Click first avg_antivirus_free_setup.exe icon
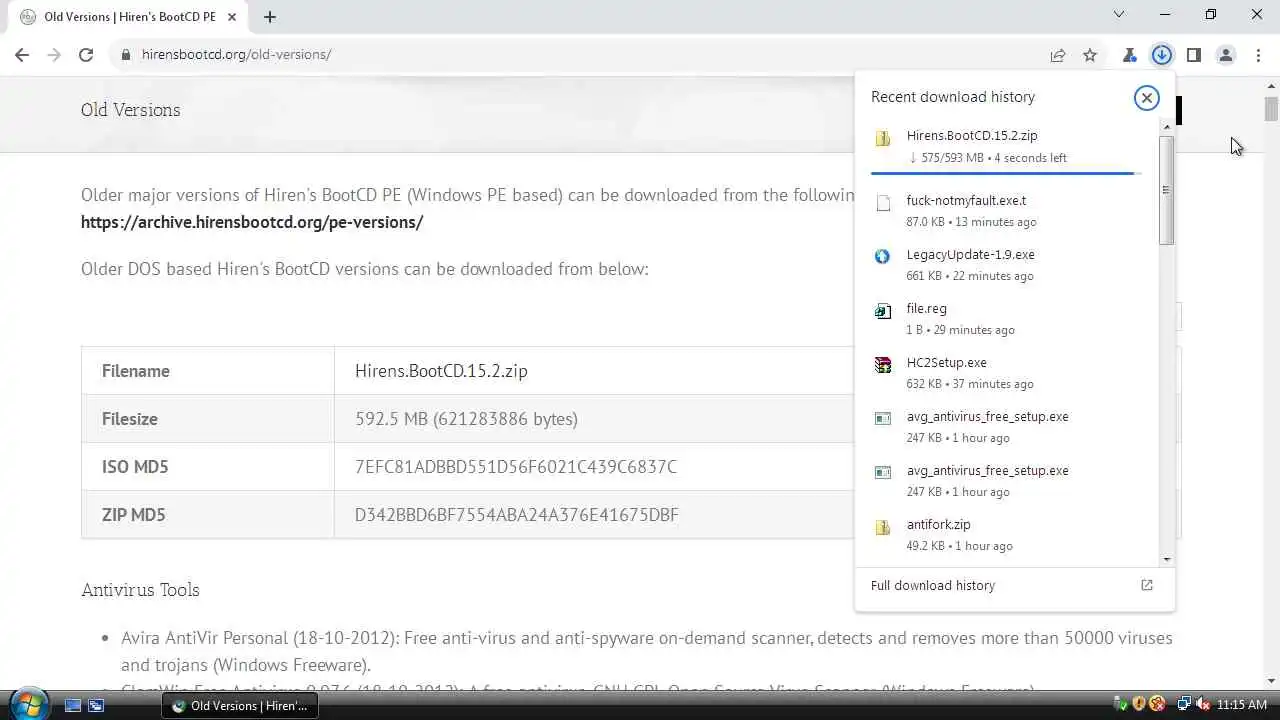The height and width of the screenshot is (720, 1280). 882,419
